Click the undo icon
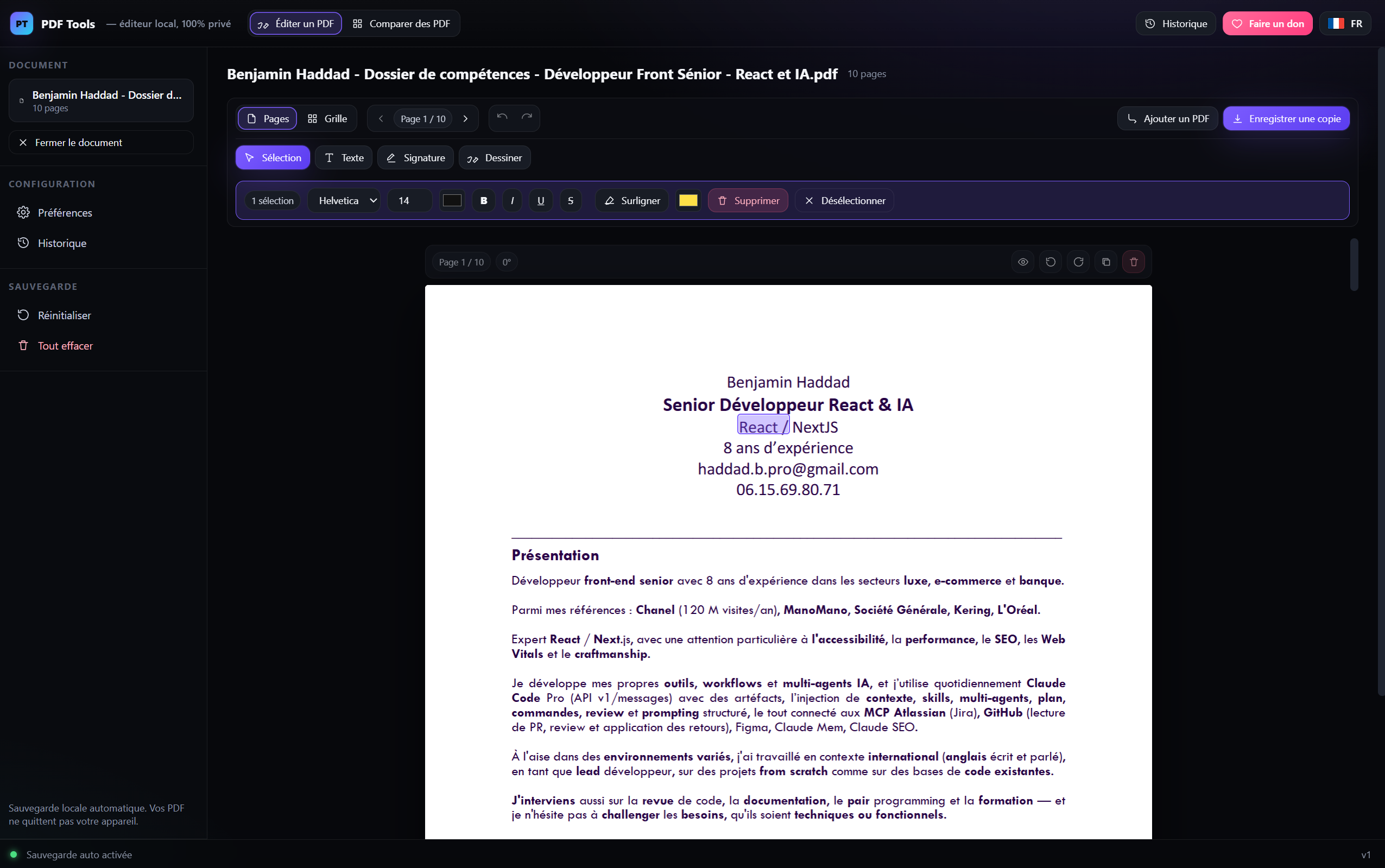1385x868 pixels. (502, 118)
